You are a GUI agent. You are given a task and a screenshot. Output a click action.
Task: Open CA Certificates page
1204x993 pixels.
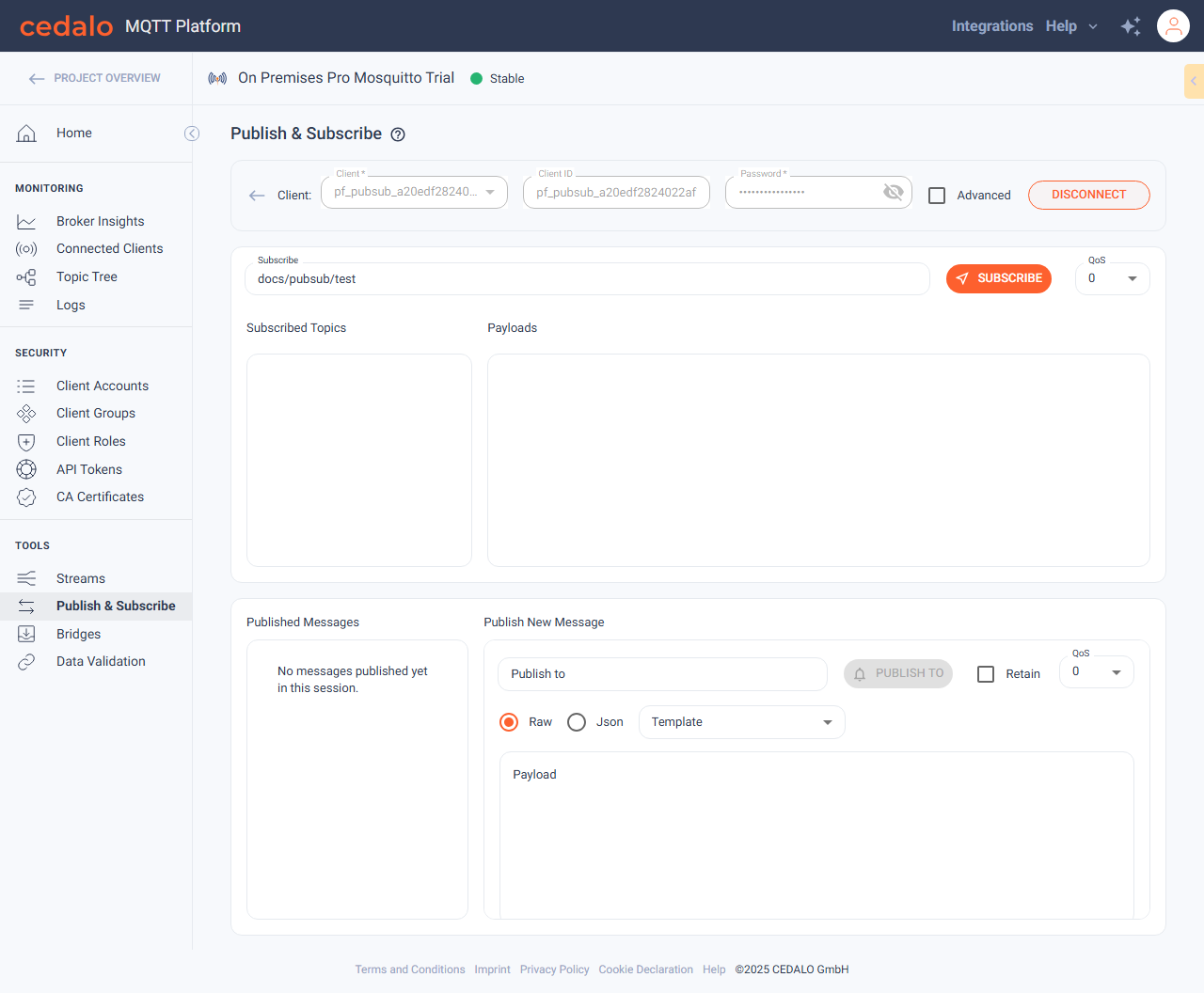[x=101, y=497]
